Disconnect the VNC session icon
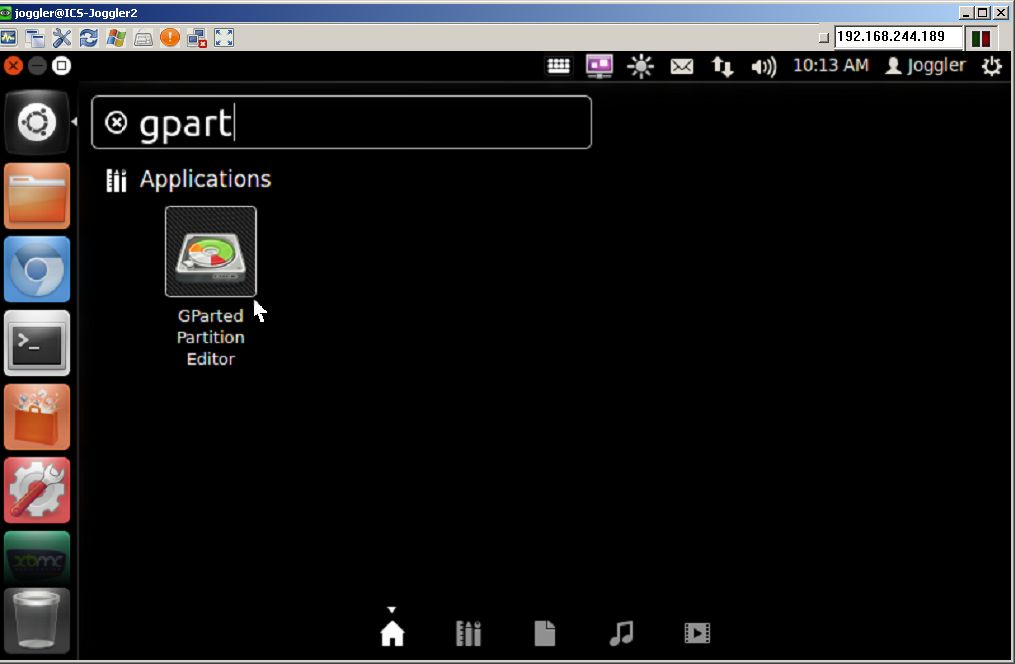 197,38
